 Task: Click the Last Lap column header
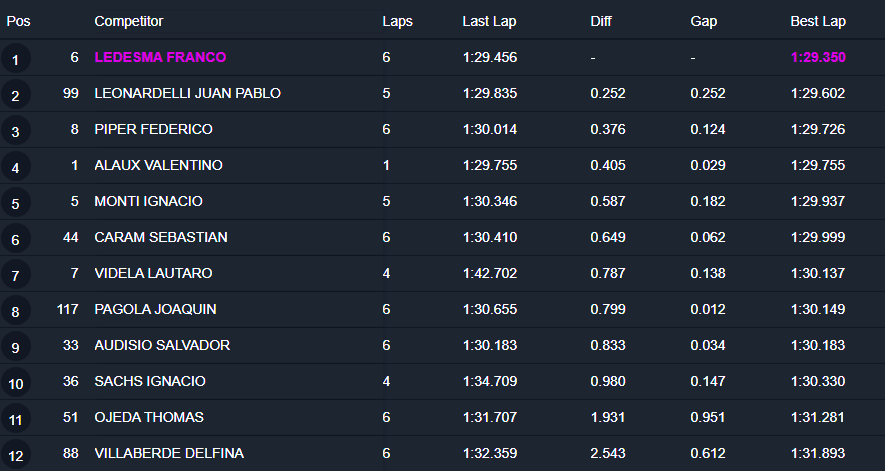[489, 21]
